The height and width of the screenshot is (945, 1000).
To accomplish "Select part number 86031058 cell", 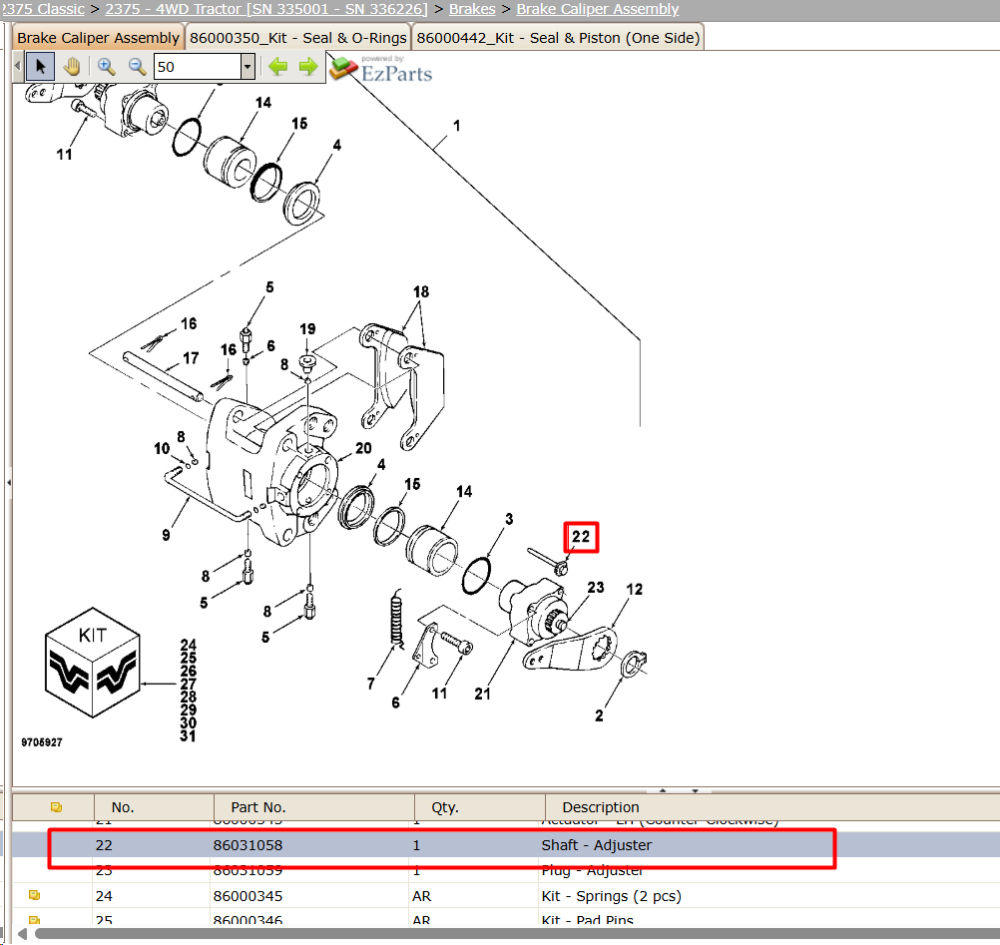I will pos(247,845).
